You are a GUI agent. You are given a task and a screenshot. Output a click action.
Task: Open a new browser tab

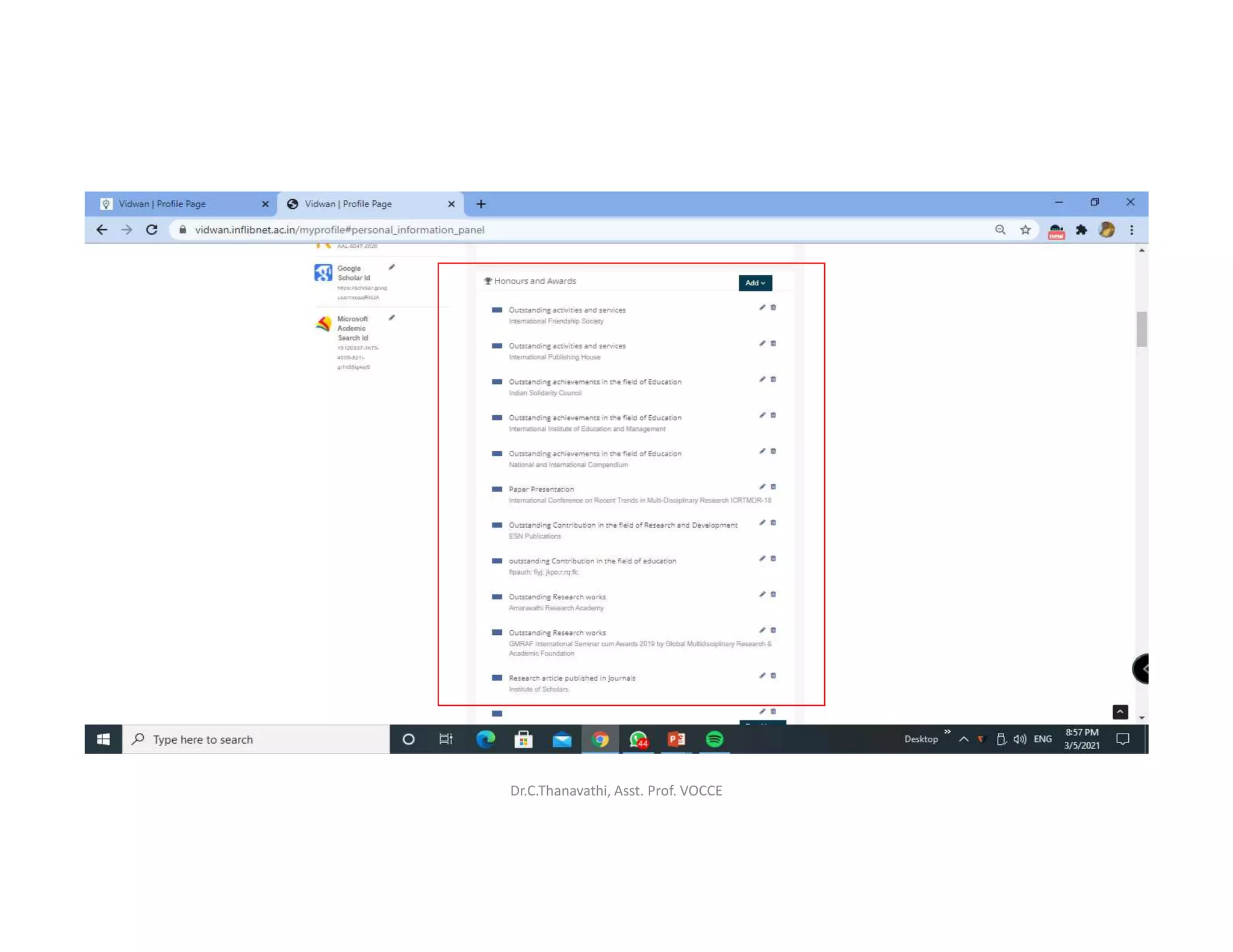pyautogui.click(x=481, y=204)
